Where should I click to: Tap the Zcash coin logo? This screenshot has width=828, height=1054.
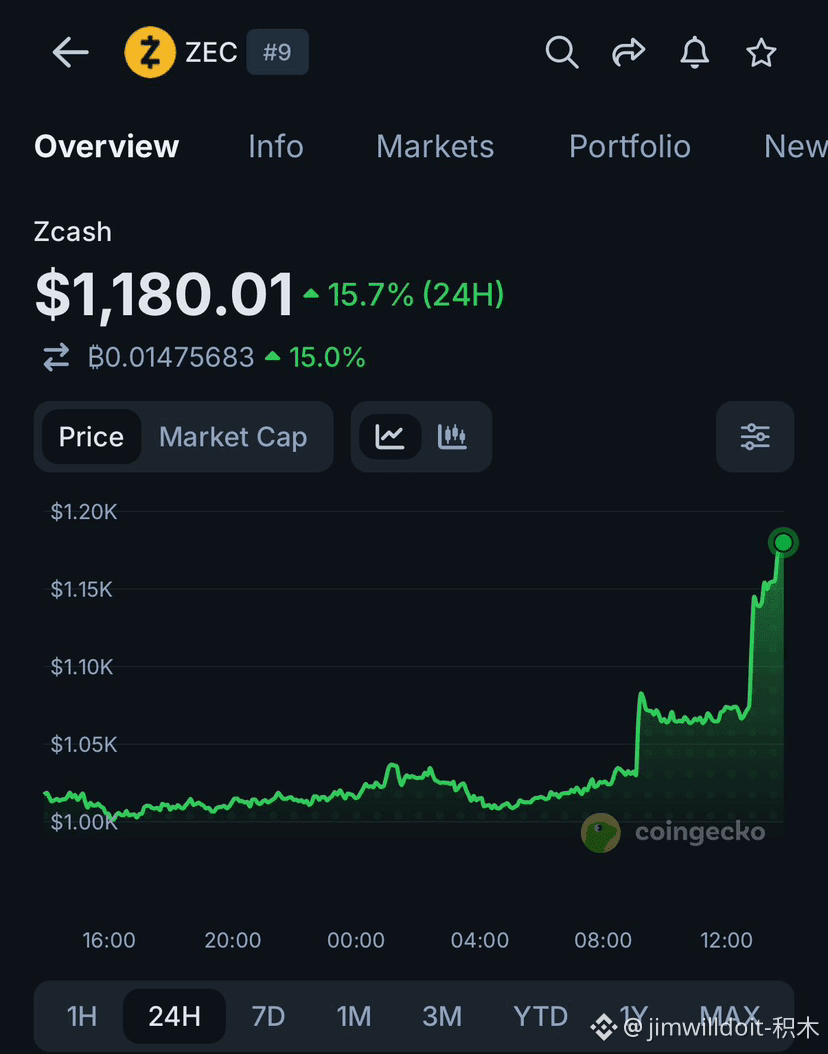150,52
